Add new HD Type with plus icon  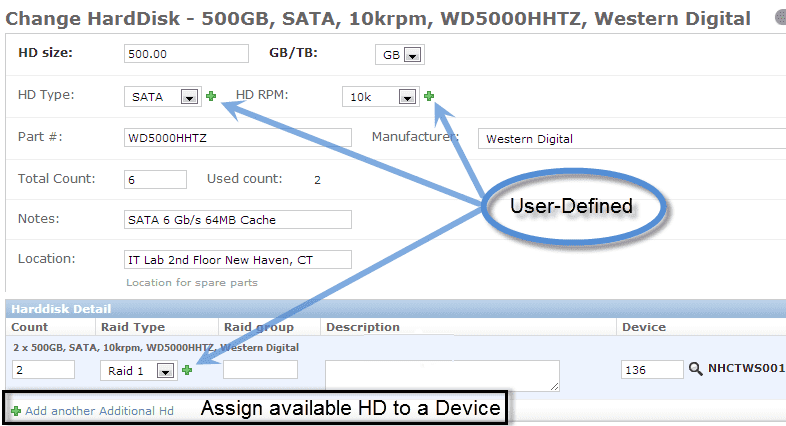[x=211, y=96]
